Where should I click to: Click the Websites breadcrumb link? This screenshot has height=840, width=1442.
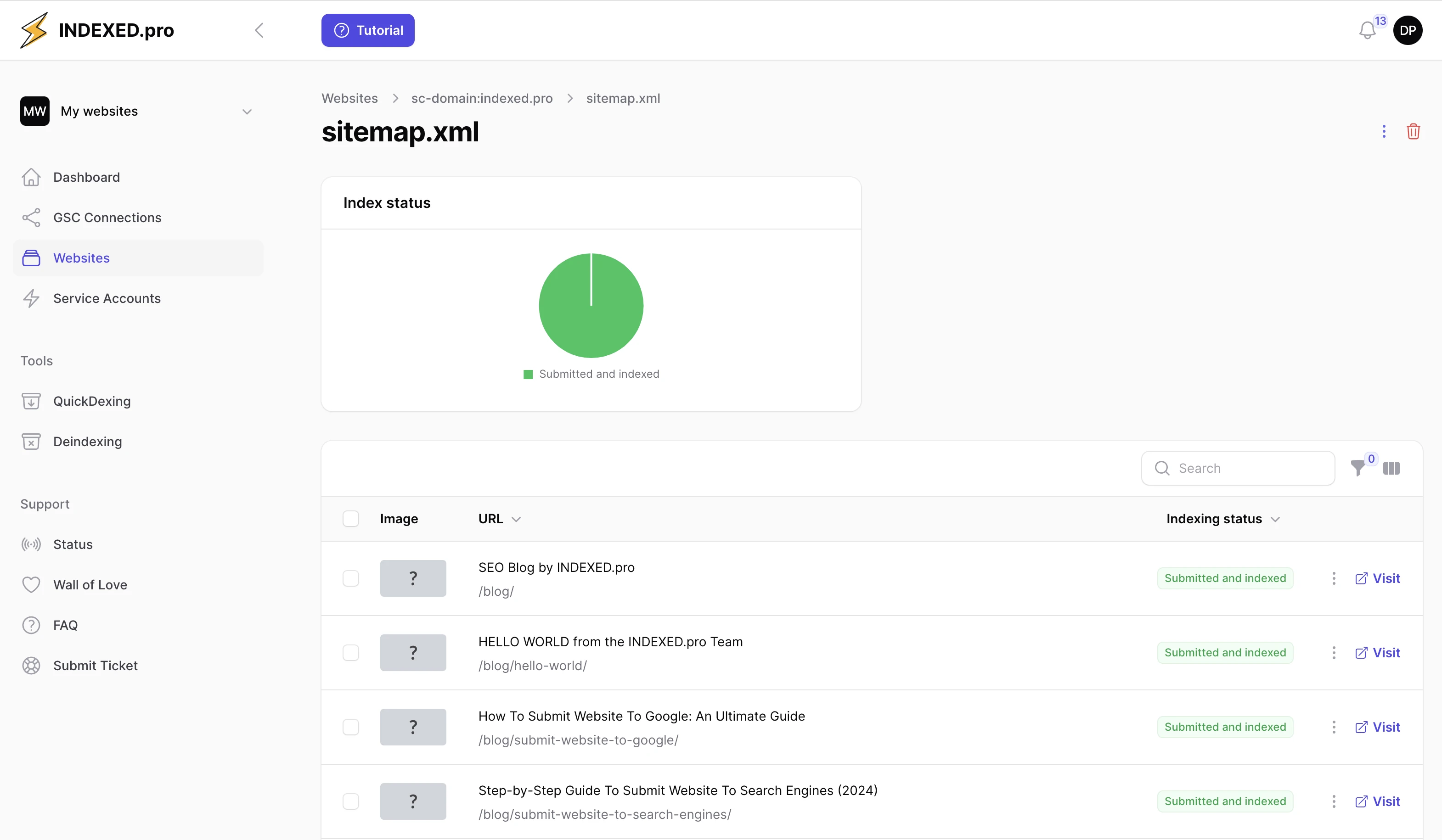coord(349,98)
